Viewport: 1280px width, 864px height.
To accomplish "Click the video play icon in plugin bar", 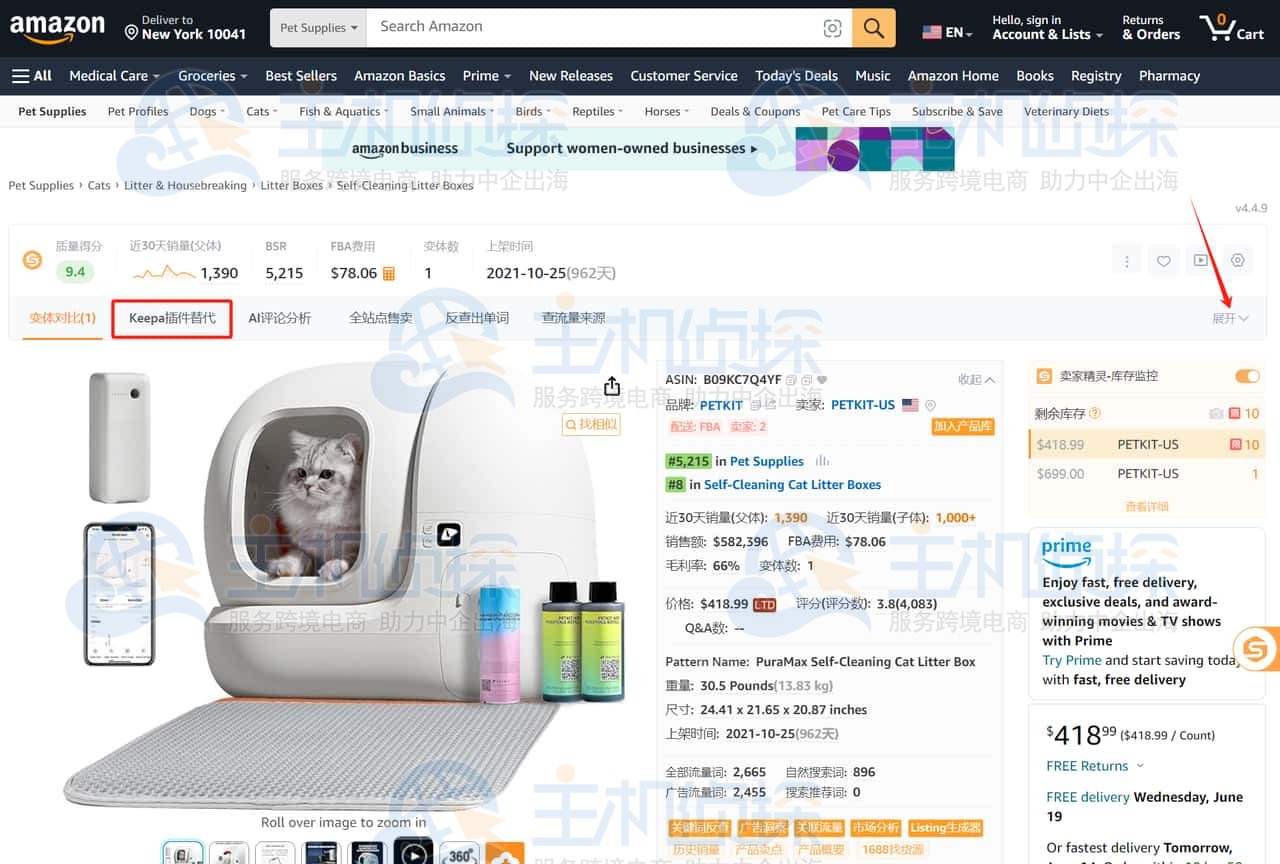I will click(x=1200, y=261).
